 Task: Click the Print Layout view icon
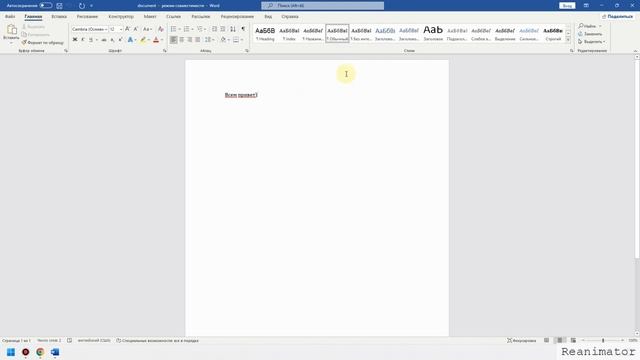click(560, 340)
